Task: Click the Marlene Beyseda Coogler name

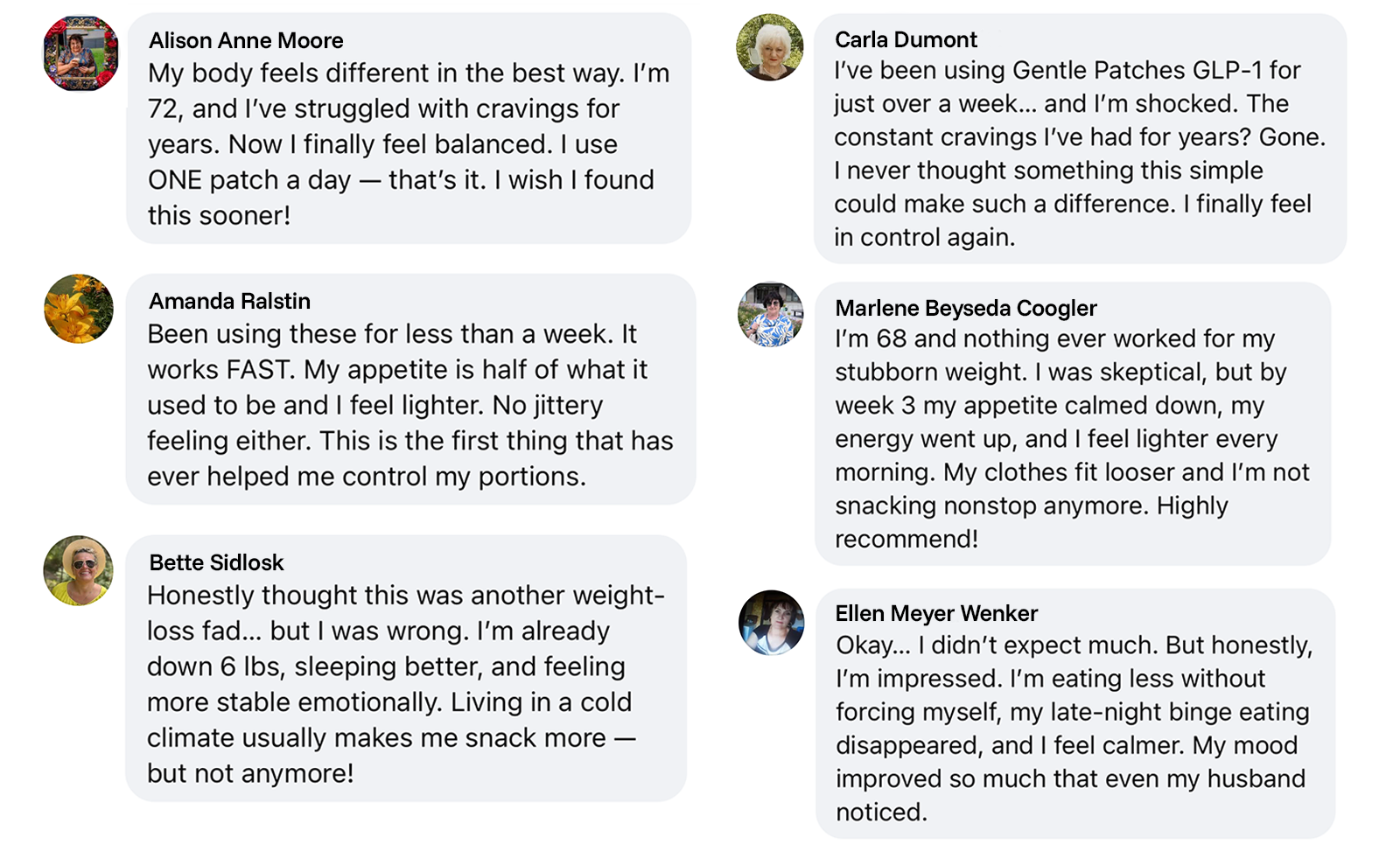Action: click(x=965, y=308)
